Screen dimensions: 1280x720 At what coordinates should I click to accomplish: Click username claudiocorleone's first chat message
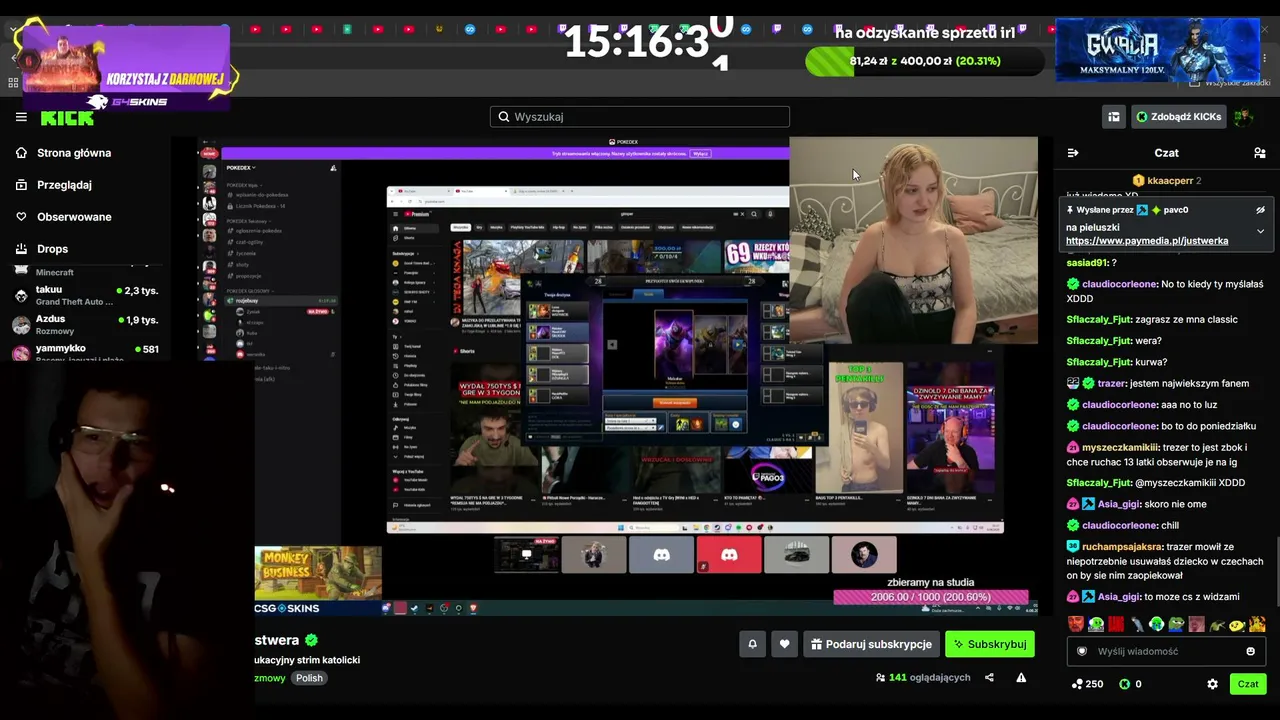[x=1119, y=284]
